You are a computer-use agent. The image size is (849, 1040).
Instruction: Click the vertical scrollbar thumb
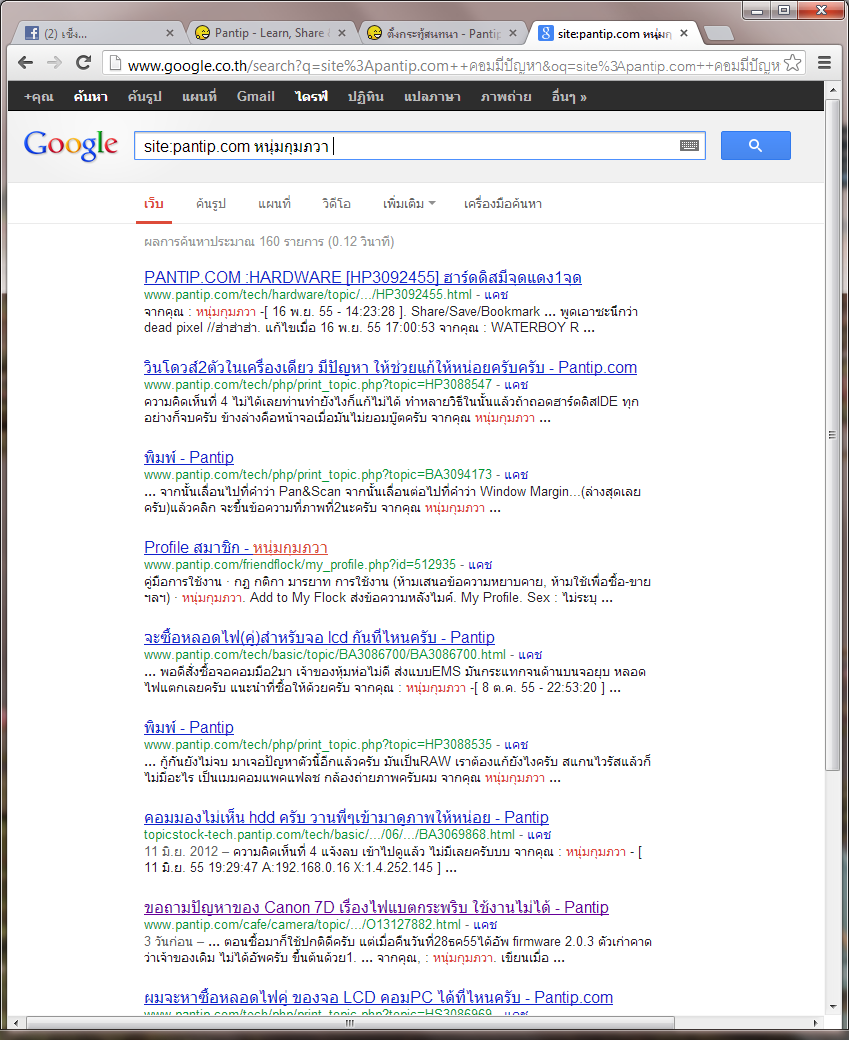[833, 434]
